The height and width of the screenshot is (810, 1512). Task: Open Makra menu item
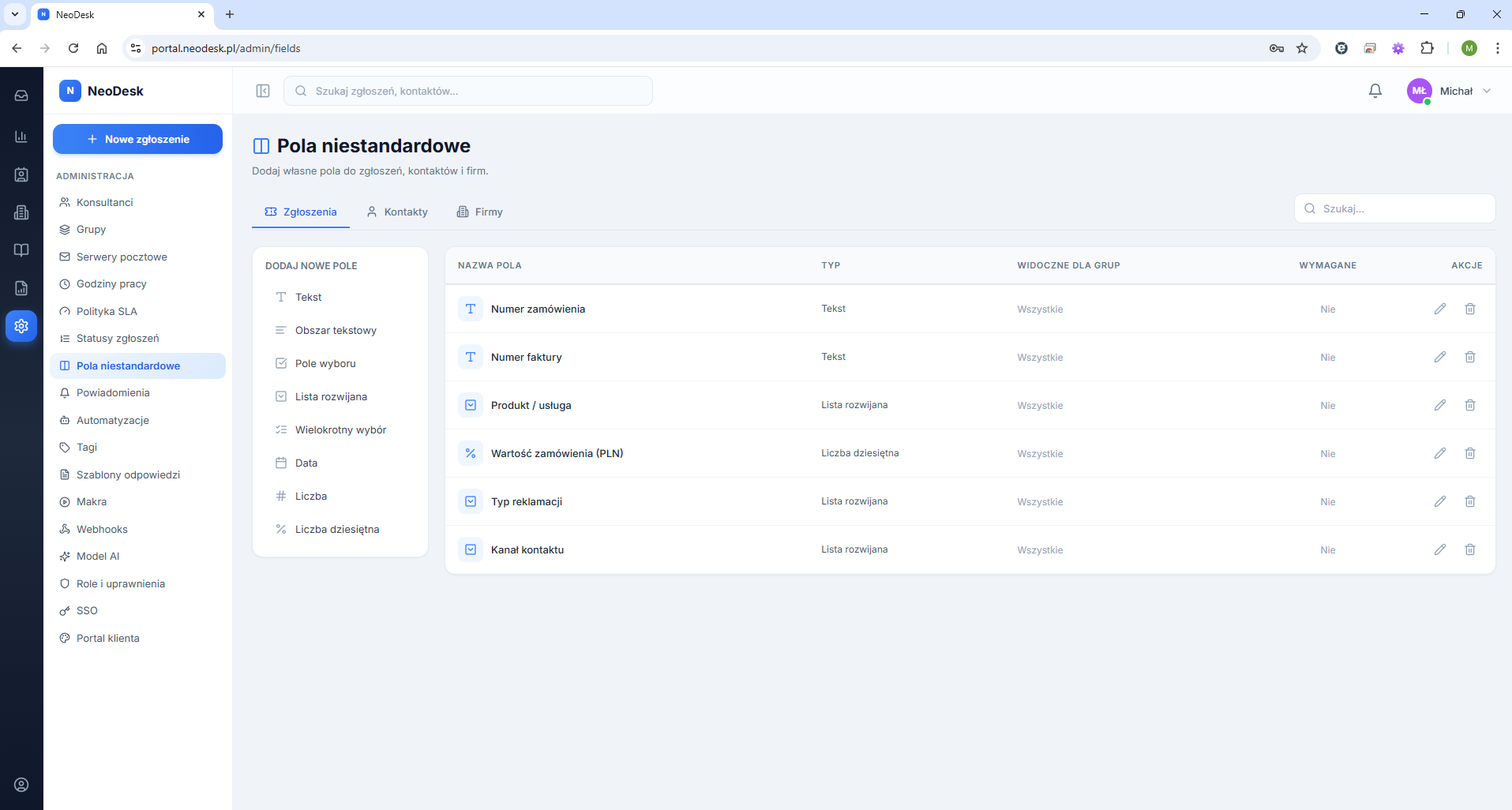[x=137, y=501]
